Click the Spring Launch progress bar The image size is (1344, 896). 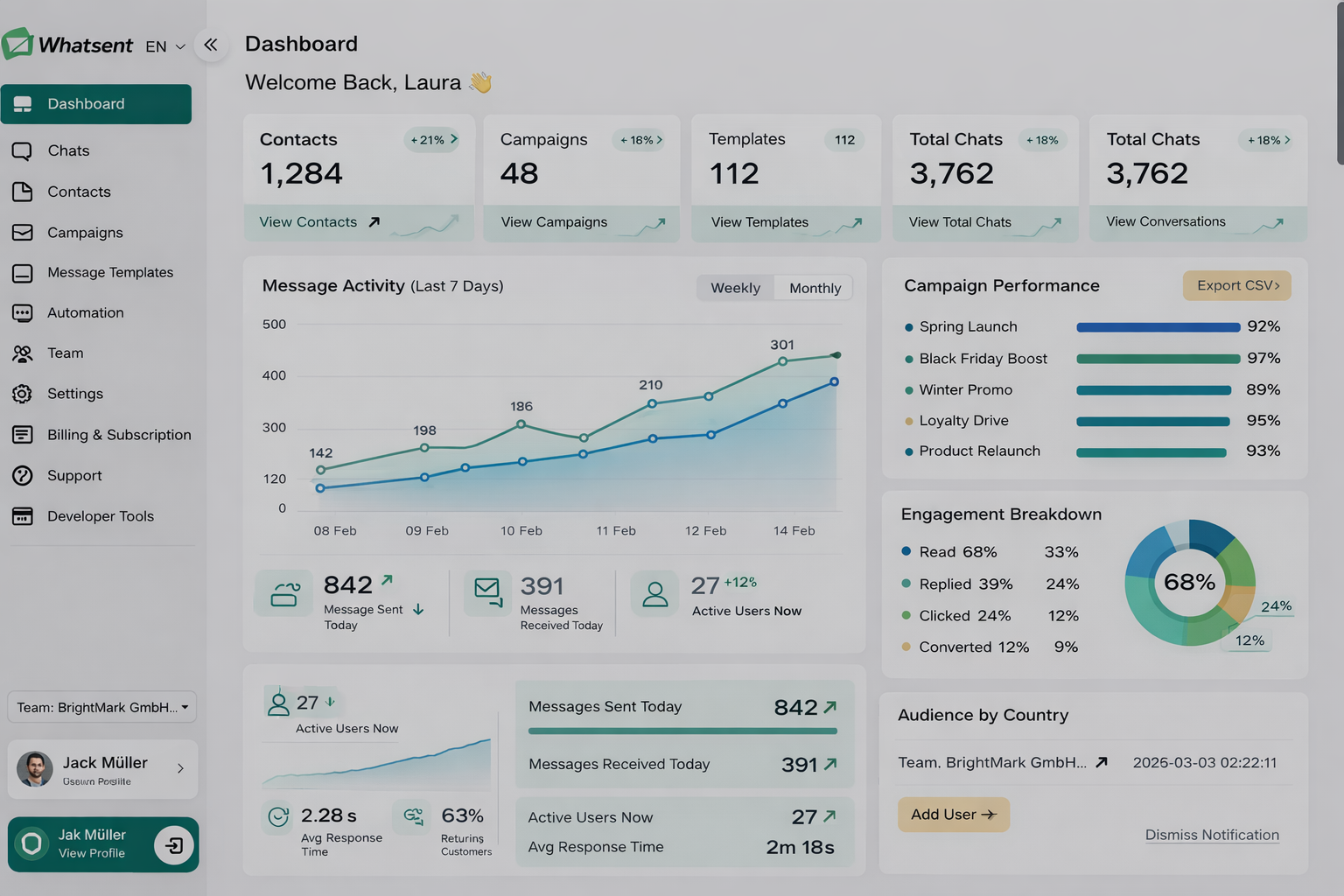pos(1158,326)
